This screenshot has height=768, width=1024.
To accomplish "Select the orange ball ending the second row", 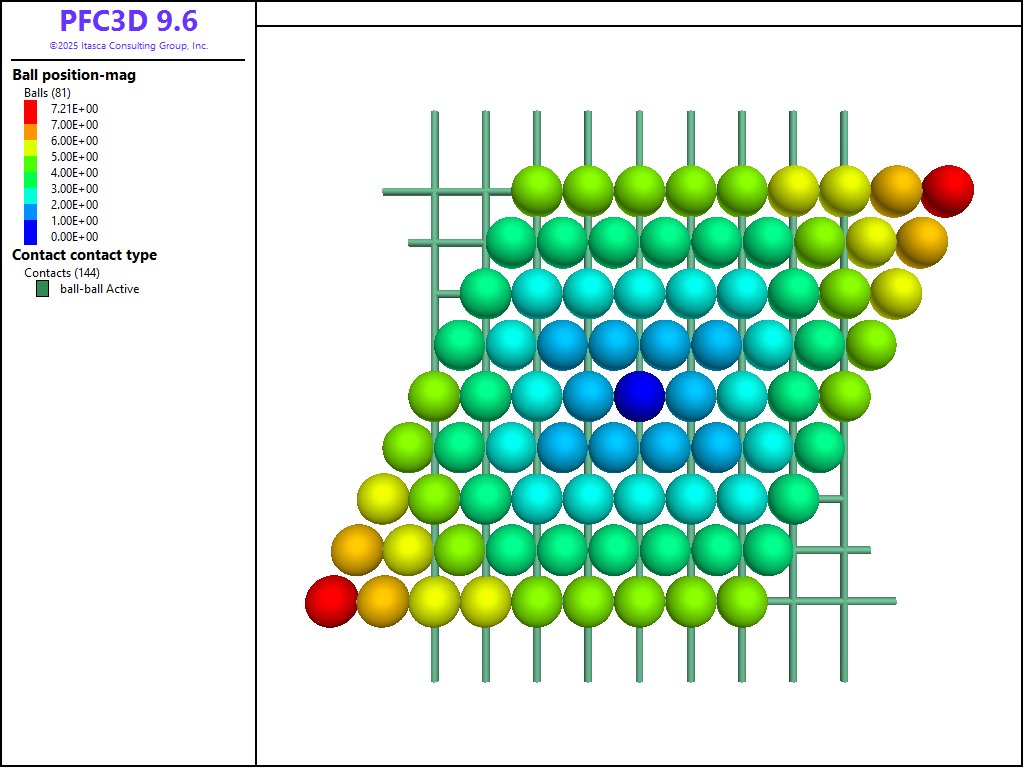I will tap(921, 242).
